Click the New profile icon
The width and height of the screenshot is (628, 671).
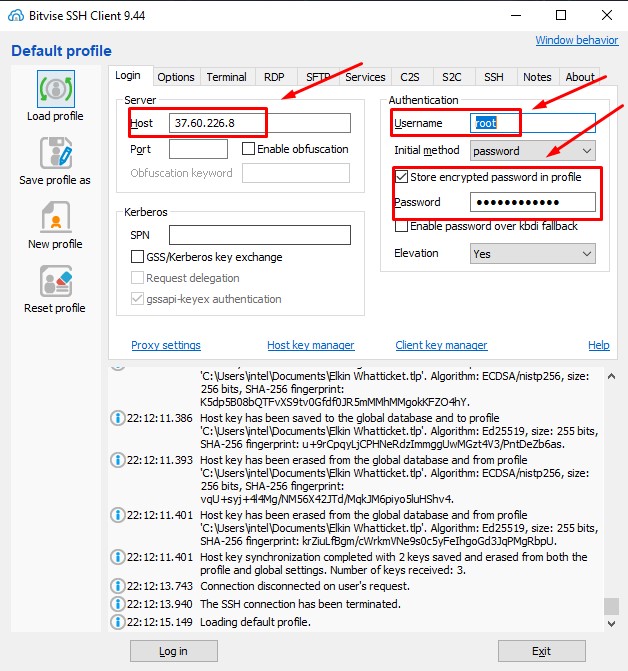tap(54, 218)
